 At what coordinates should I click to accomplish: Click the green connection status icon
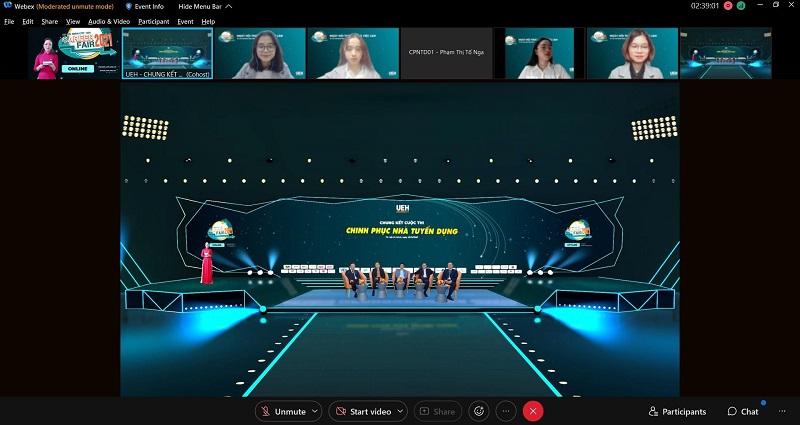pos(741,6)
